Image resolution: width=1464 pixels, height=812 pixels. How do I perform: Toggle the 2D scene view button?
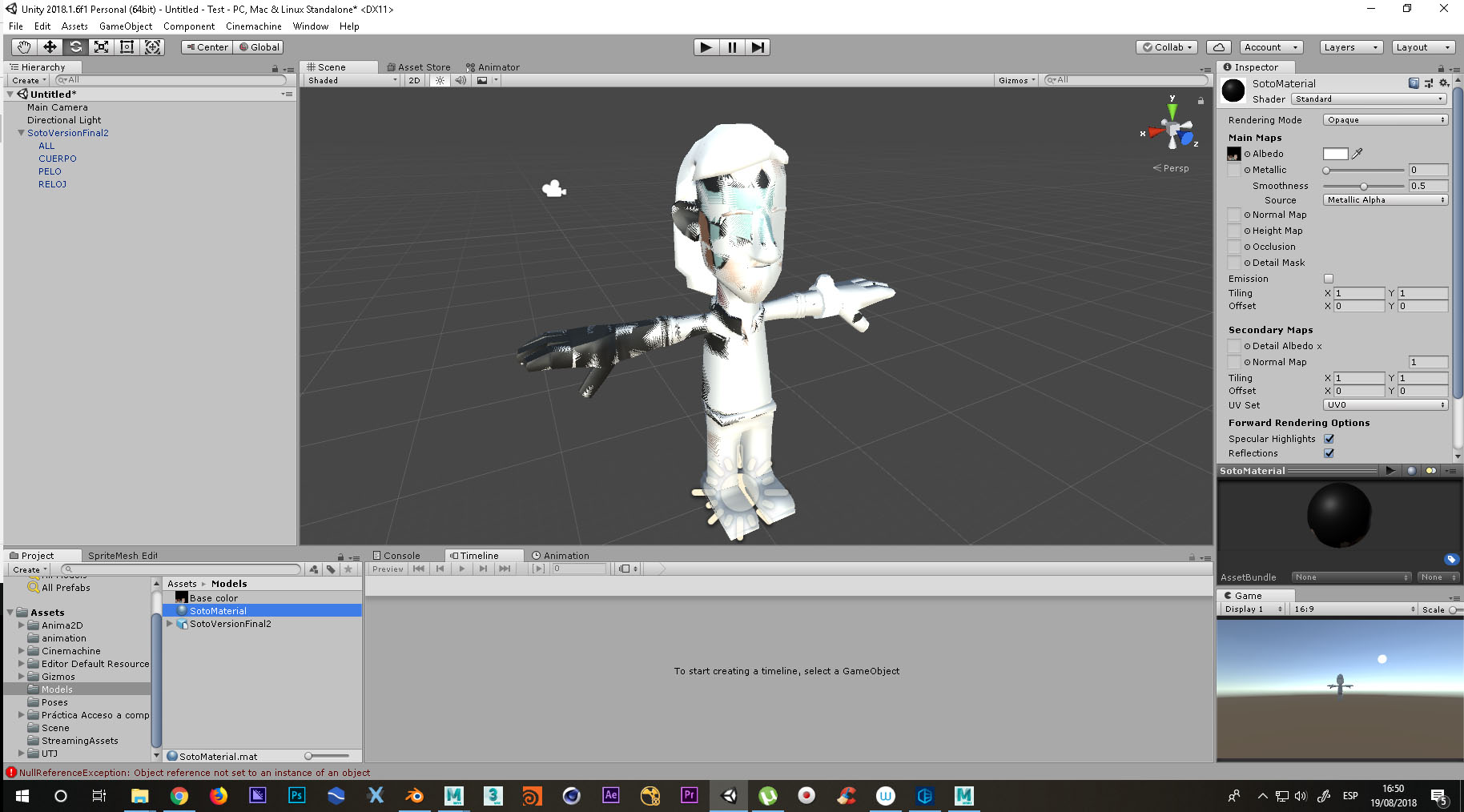(414, 80)
